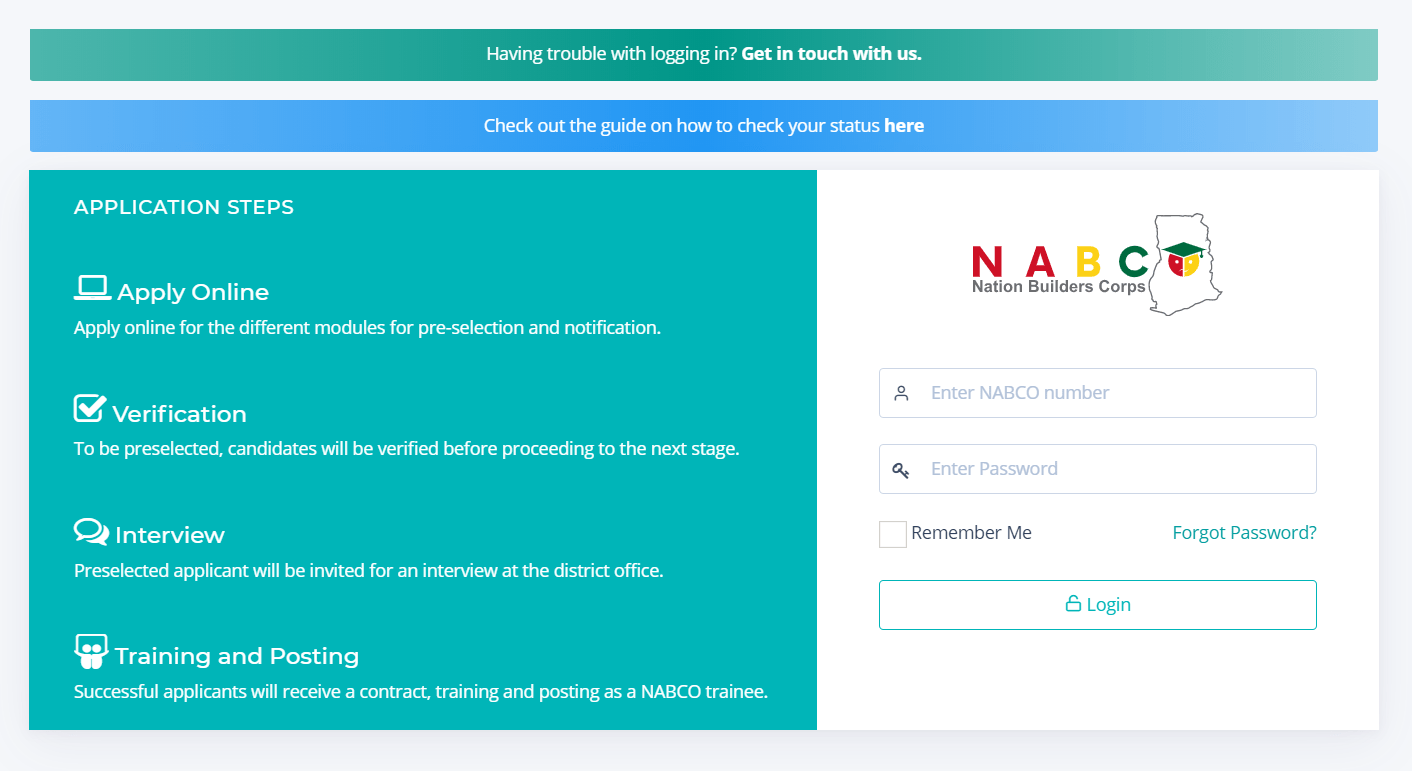Click the Training and Posting heading
1412x771 pixels.
point(237,657)
